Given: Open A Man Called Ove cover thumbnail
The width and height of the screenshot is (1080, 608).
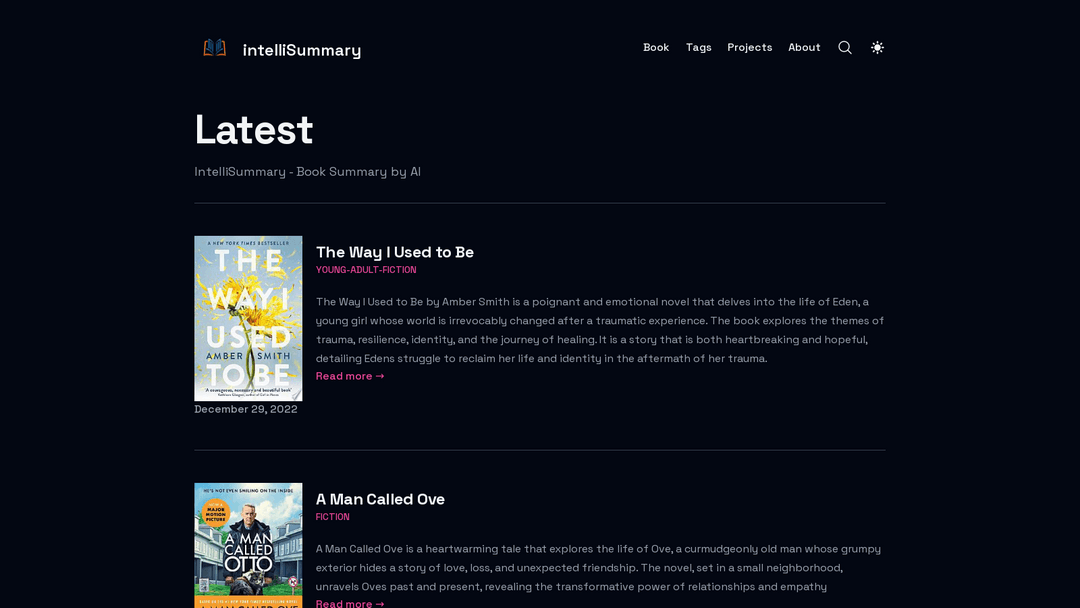Looking at the screenshot, I should coord(248,545).
